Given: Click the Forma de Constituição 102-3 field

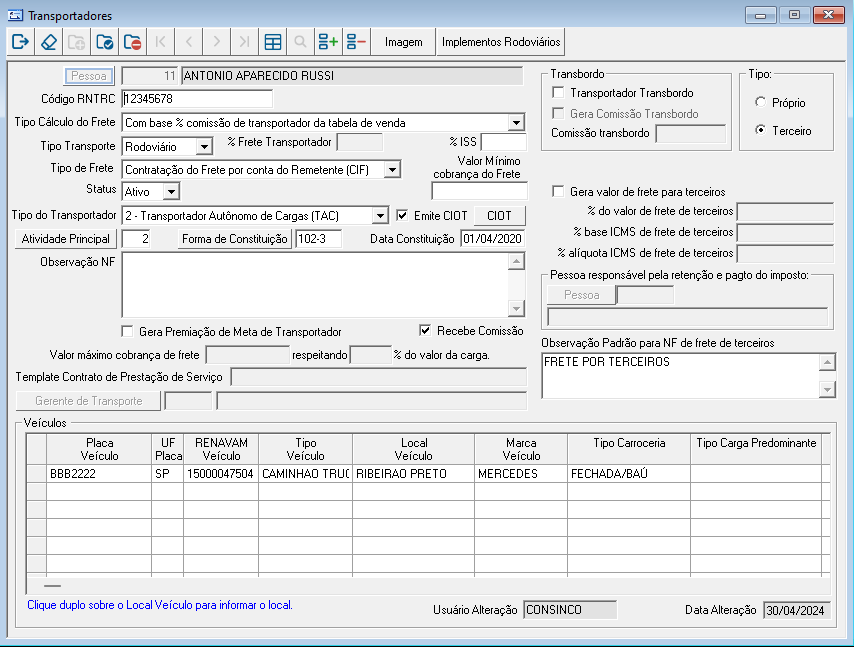Looking at the screenshot, I should coord(318,239).
